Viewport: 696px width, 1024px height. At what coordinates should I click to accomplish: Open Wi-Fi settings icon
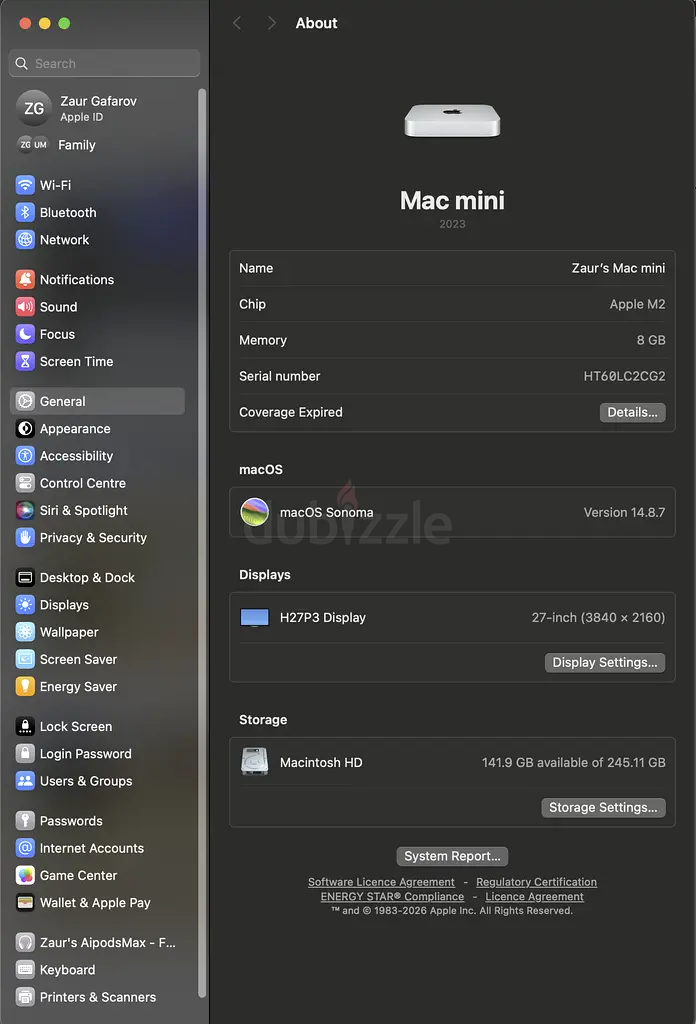click(25, 185)
